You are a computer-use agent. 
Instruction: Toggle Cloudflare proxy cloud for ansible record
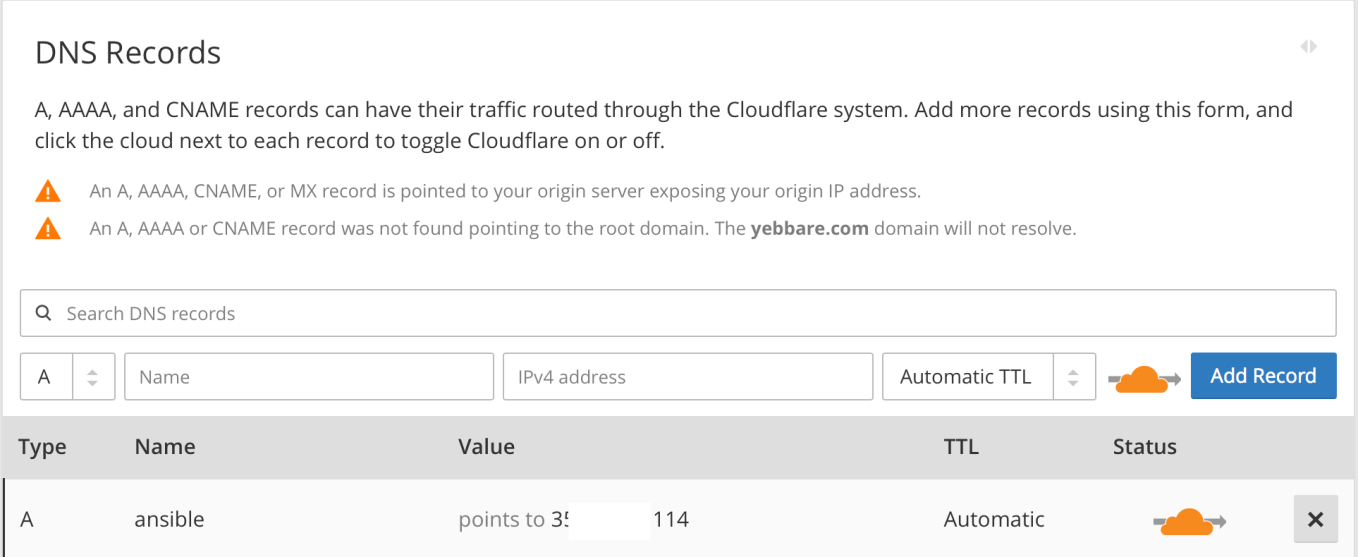pyautogui.click(x=1189, y=521)
